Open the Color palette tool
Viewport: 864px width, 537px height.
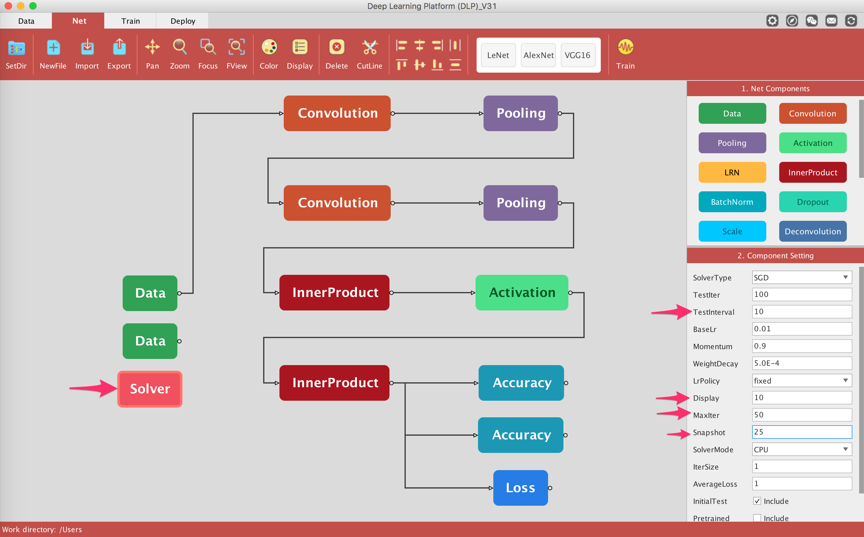coord(269,48)
